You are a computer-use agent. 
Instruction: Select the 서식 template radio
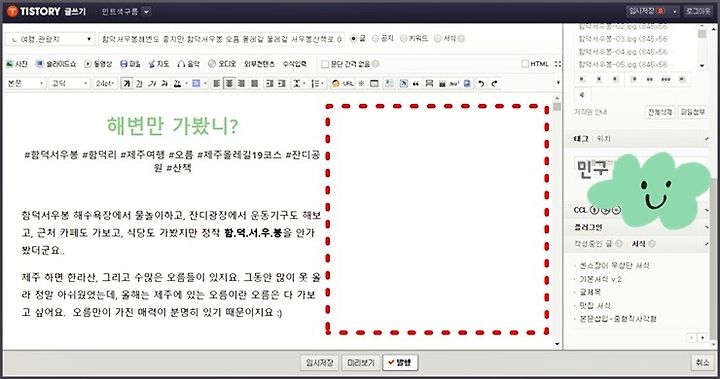pos(438,39)
